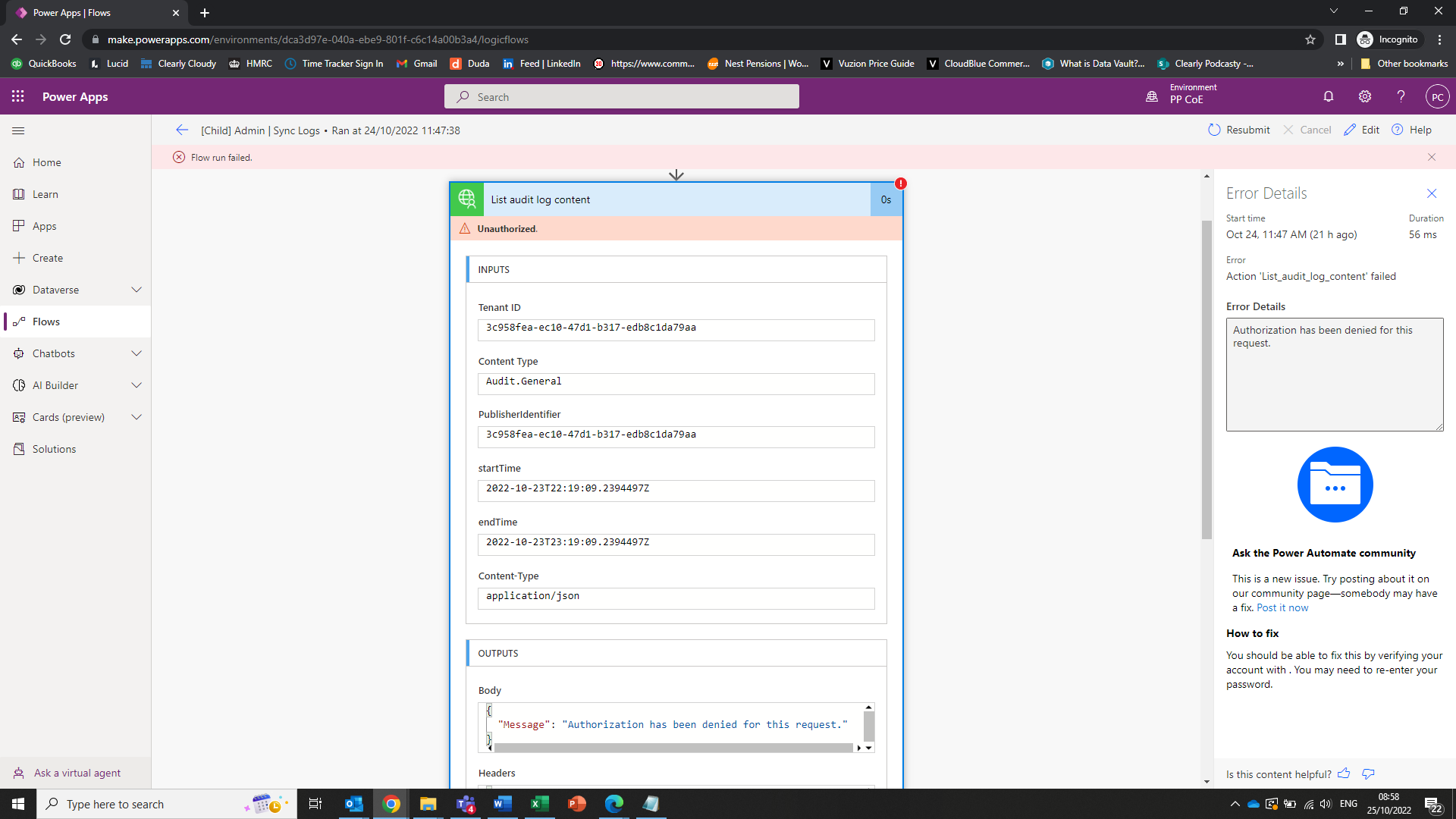Open the notifications bell
This screenshot has width=1456, height=819.
pos(1329,96)
